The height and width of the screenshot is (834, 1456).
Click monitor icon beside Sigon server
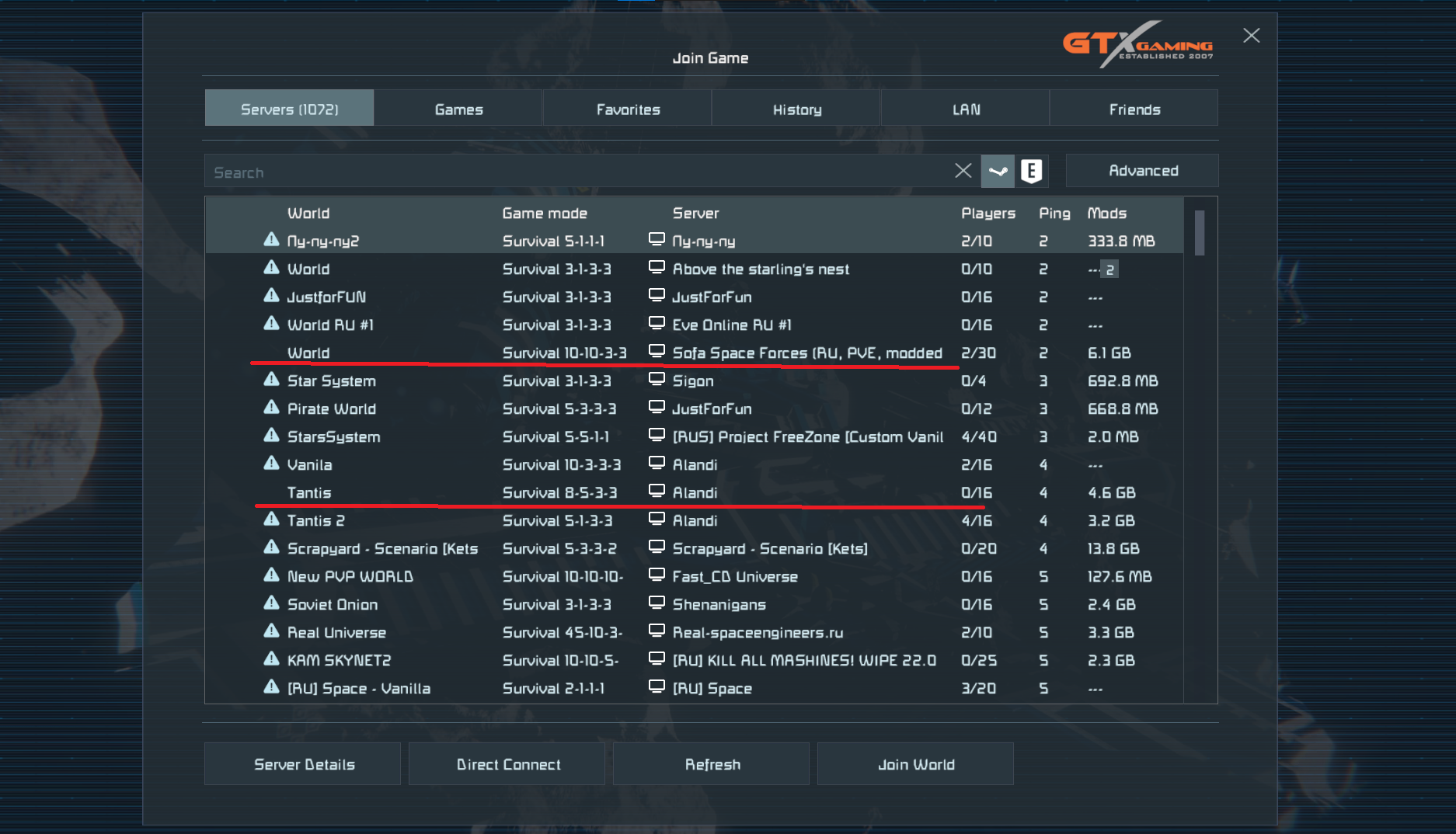[657, 380]
